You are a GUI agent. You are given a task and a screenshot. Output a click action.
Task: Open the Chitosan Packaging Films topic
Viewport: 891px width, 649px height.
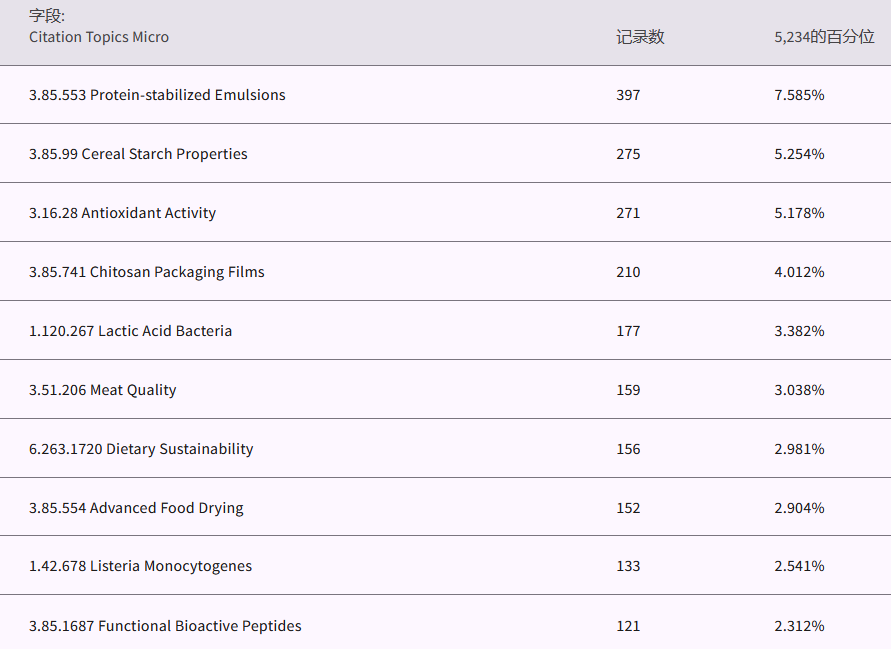tap(147, 272)
